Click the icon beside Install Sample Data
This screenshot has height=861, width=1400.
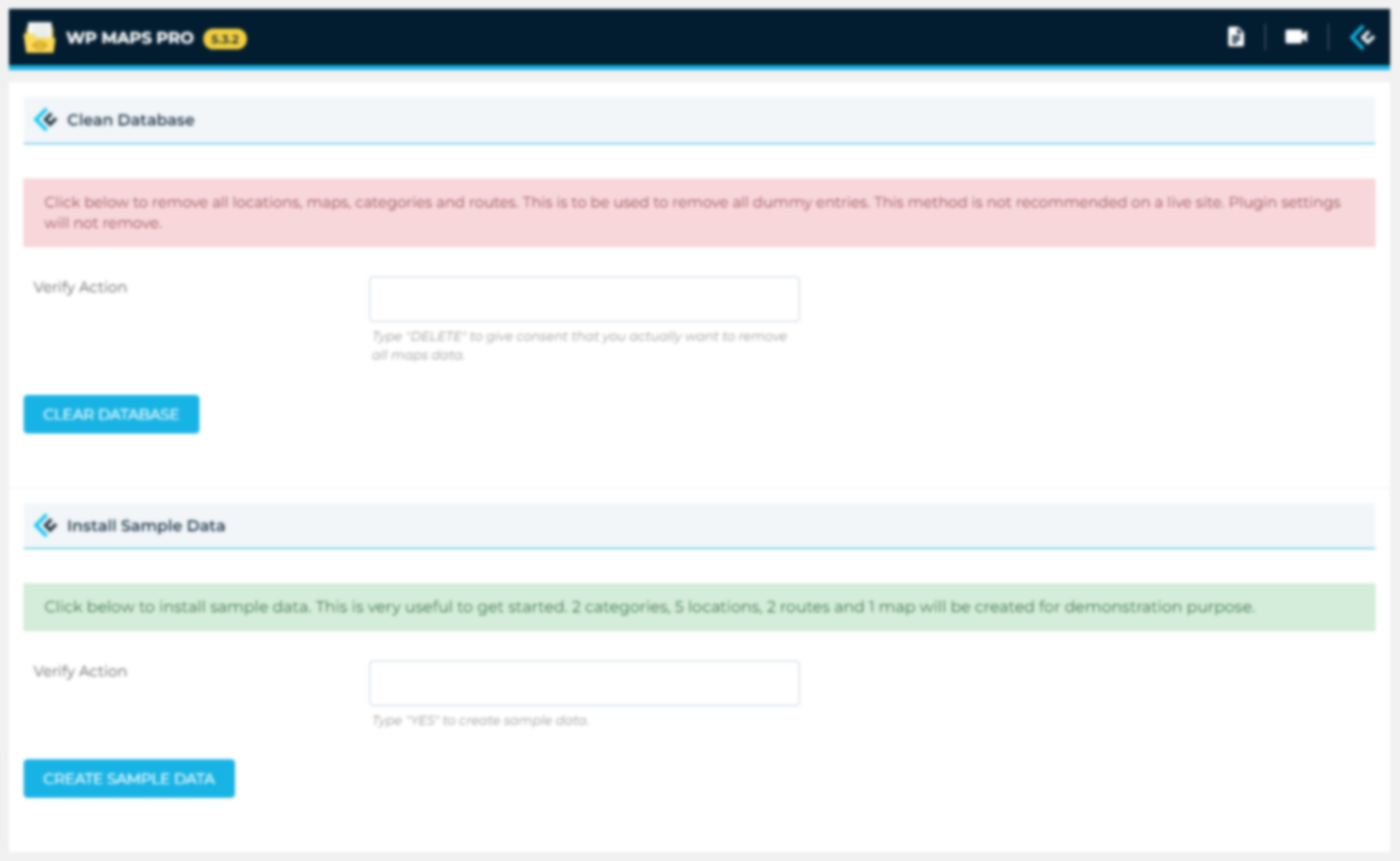[x=45, y=525]
